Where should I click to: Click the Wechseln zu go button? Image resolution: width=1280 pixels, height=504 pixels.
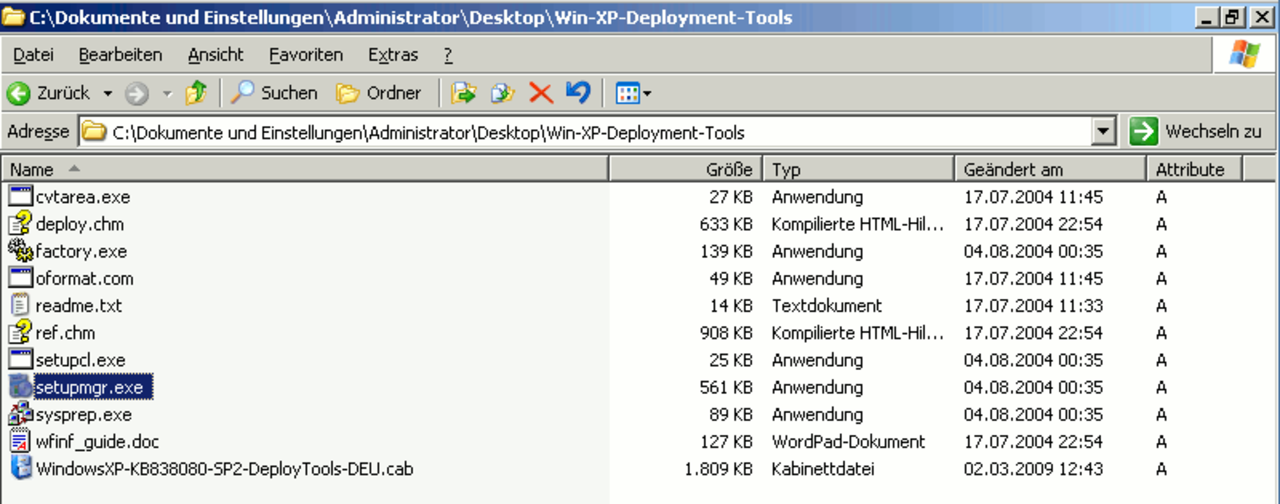tap(1197, 132)
